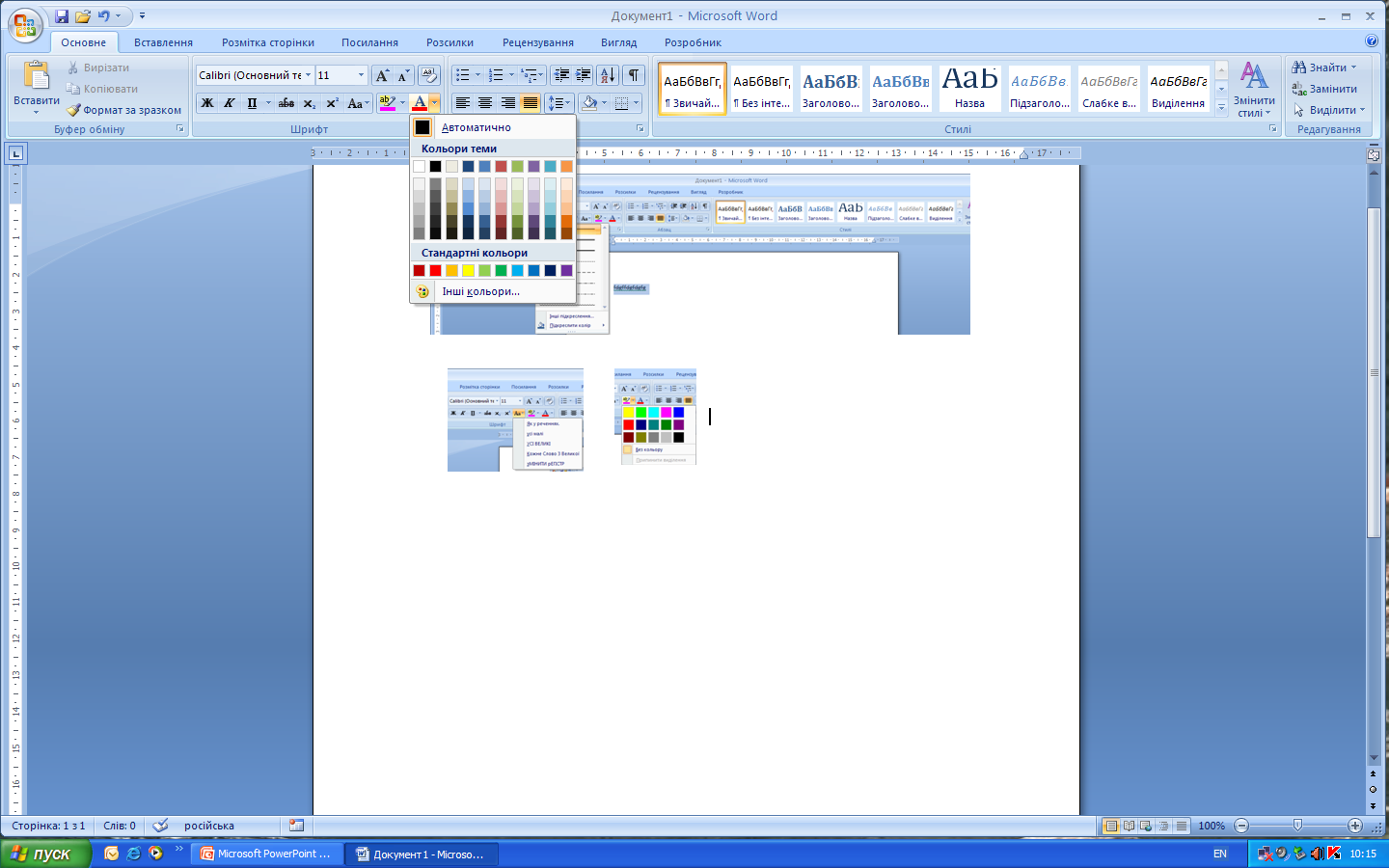
Task: Open the Вставлення tab
Action: [163, 42]
